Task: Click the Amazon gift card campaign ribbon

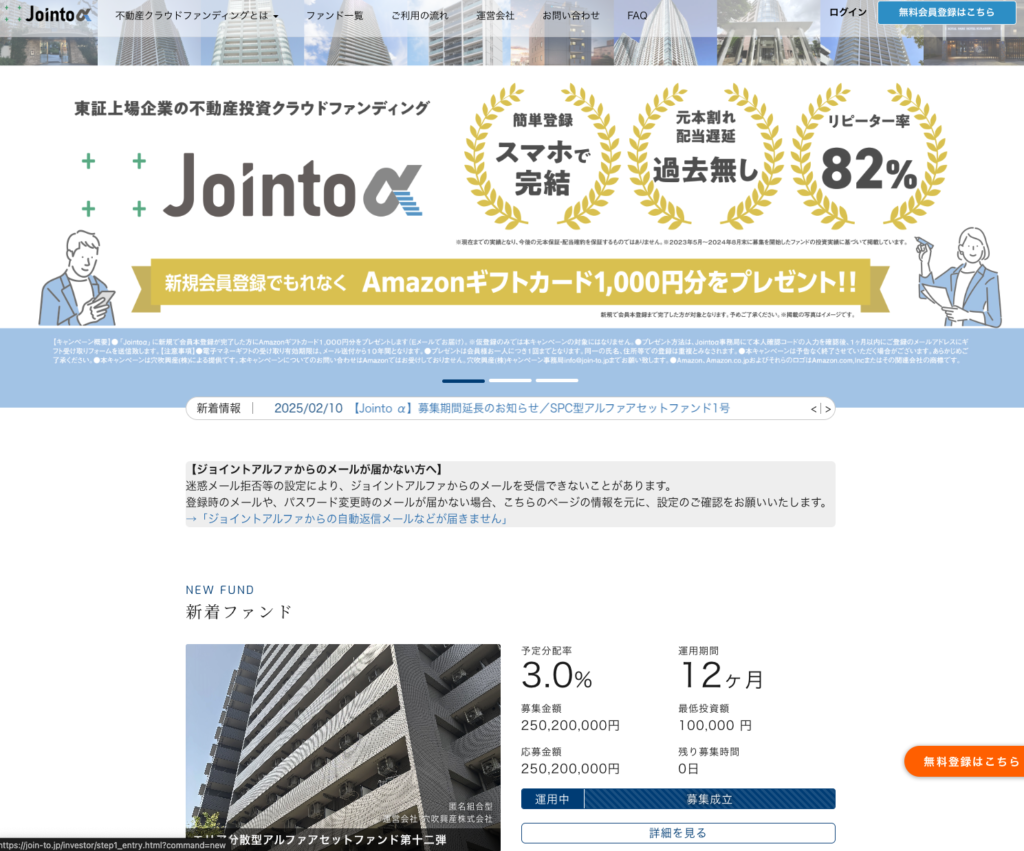Action: click(510, 282)
